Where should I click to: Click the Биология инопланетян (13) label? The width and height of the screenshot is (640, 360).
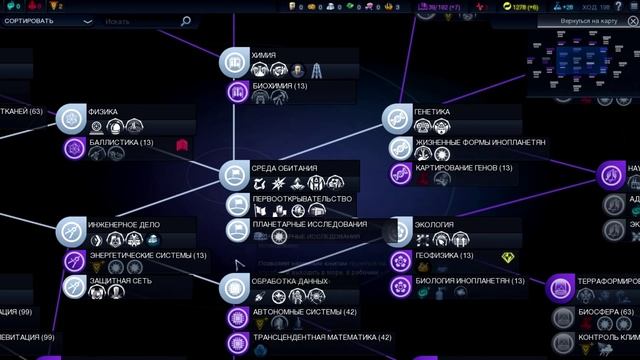470,281
